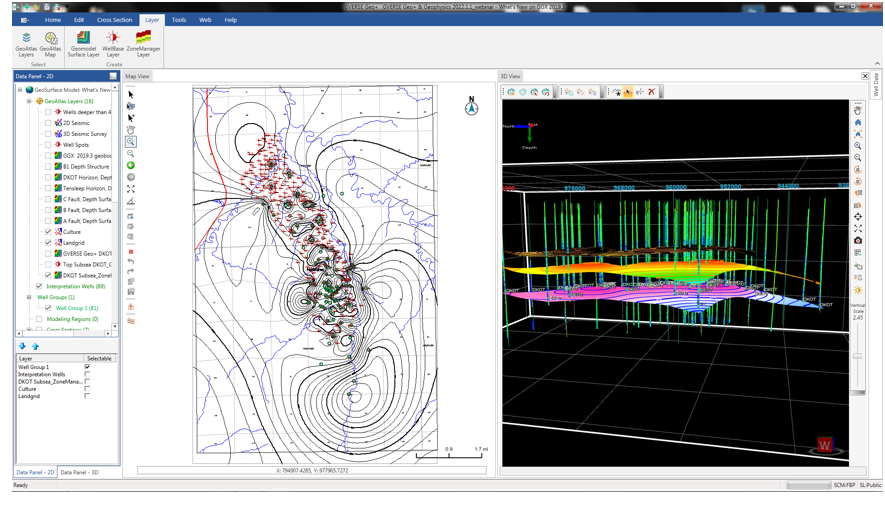The height and width of the screenshot is (505, 885).
Task: Uncheck the Landgrid layer in the tree
Action: point(48,243)
